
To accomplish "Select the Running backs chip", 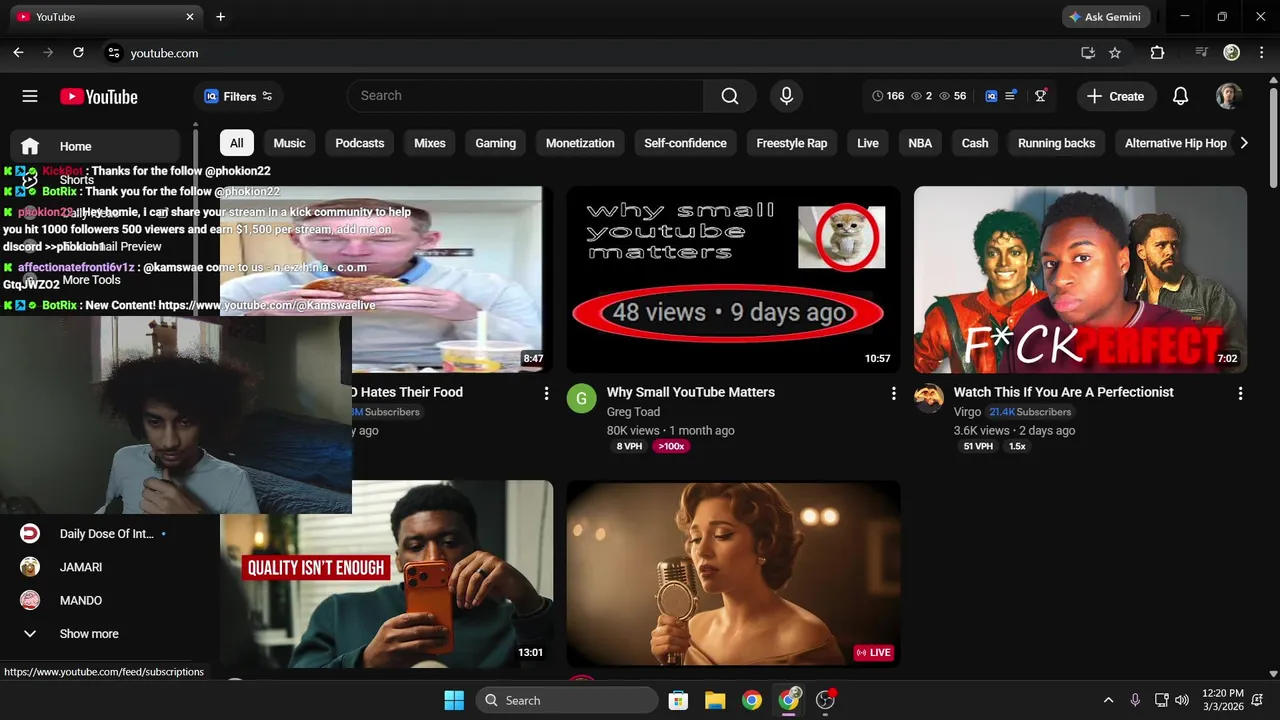I will click(1056, 143).
